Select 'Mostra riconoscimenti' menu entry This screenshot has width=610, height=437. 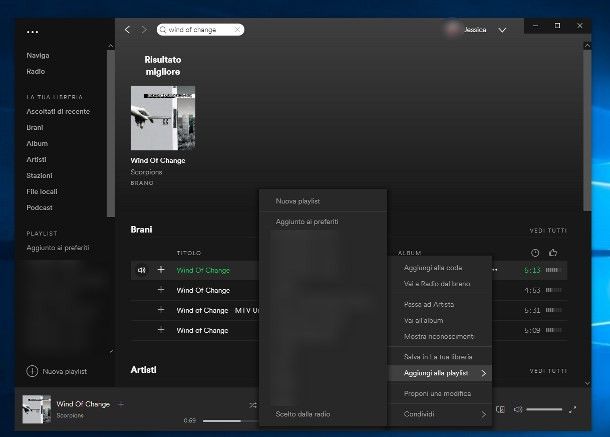(440, 336)
